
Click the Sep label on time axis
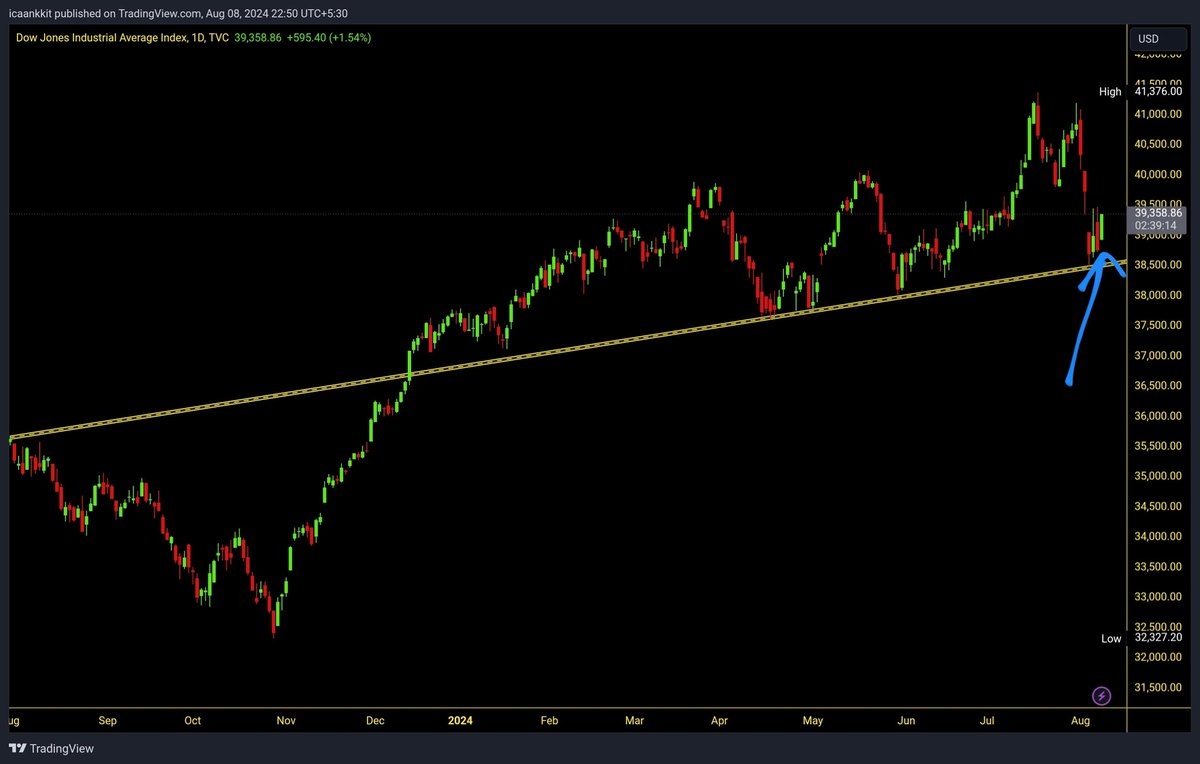coord(108,720)
